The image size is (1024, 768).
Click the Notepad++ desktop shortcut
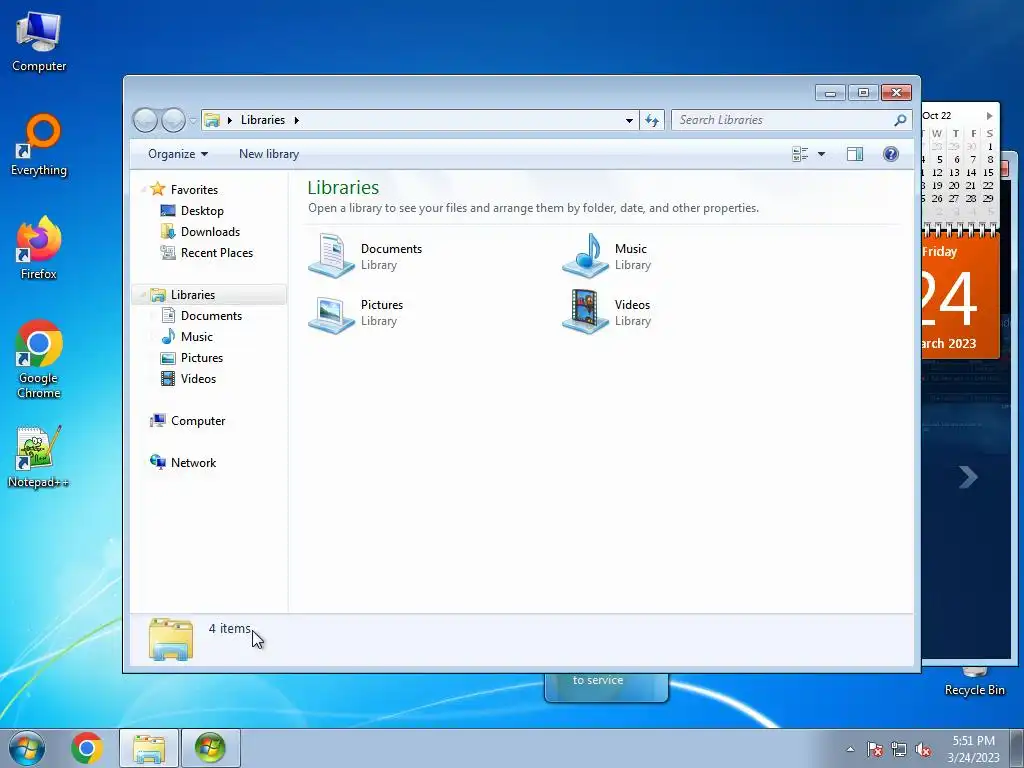tap(38, 456)
